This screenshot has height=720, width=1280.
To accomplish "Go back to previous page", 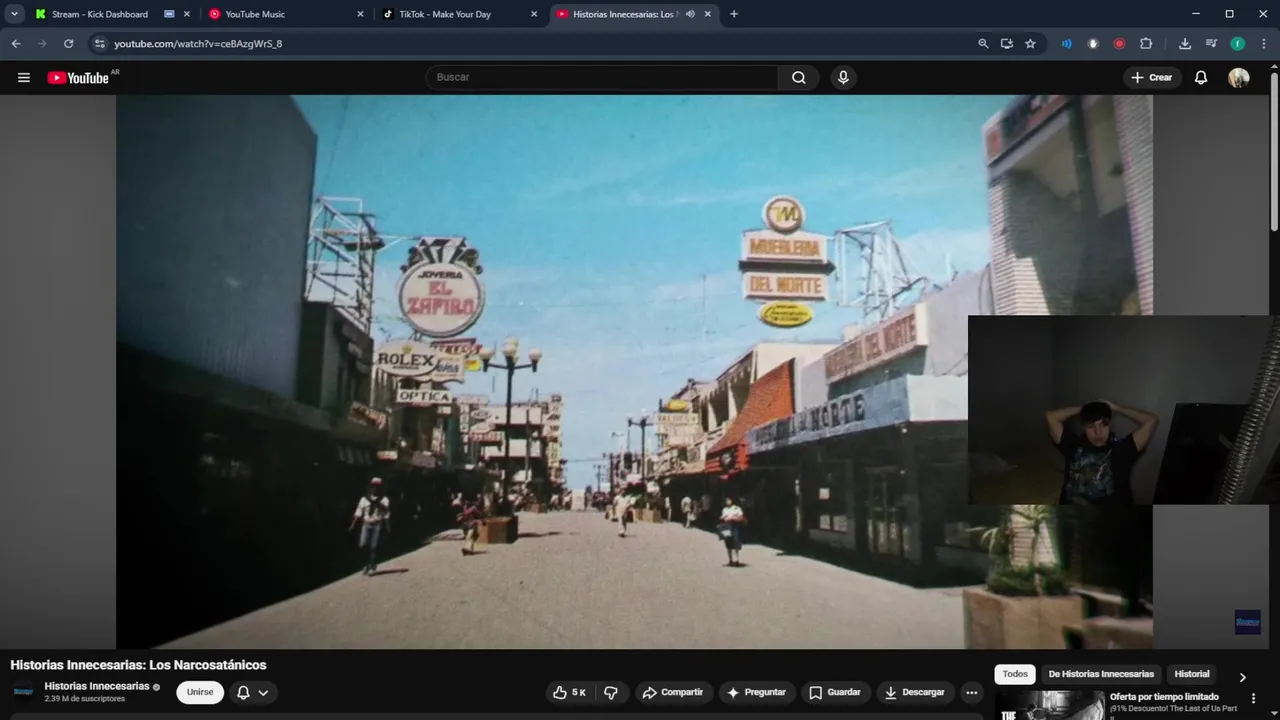I will click(x=16, y=44).
